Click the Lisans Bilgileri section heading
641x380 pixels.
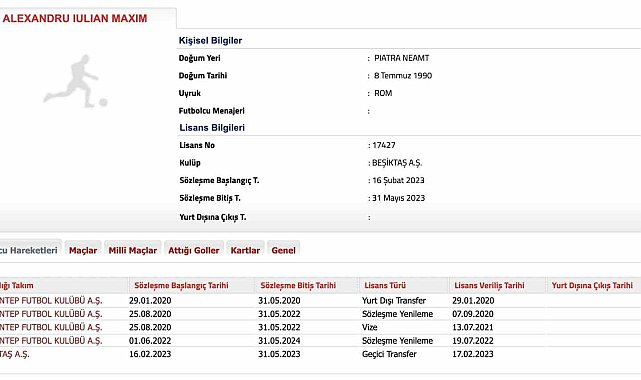coord(212,127)
